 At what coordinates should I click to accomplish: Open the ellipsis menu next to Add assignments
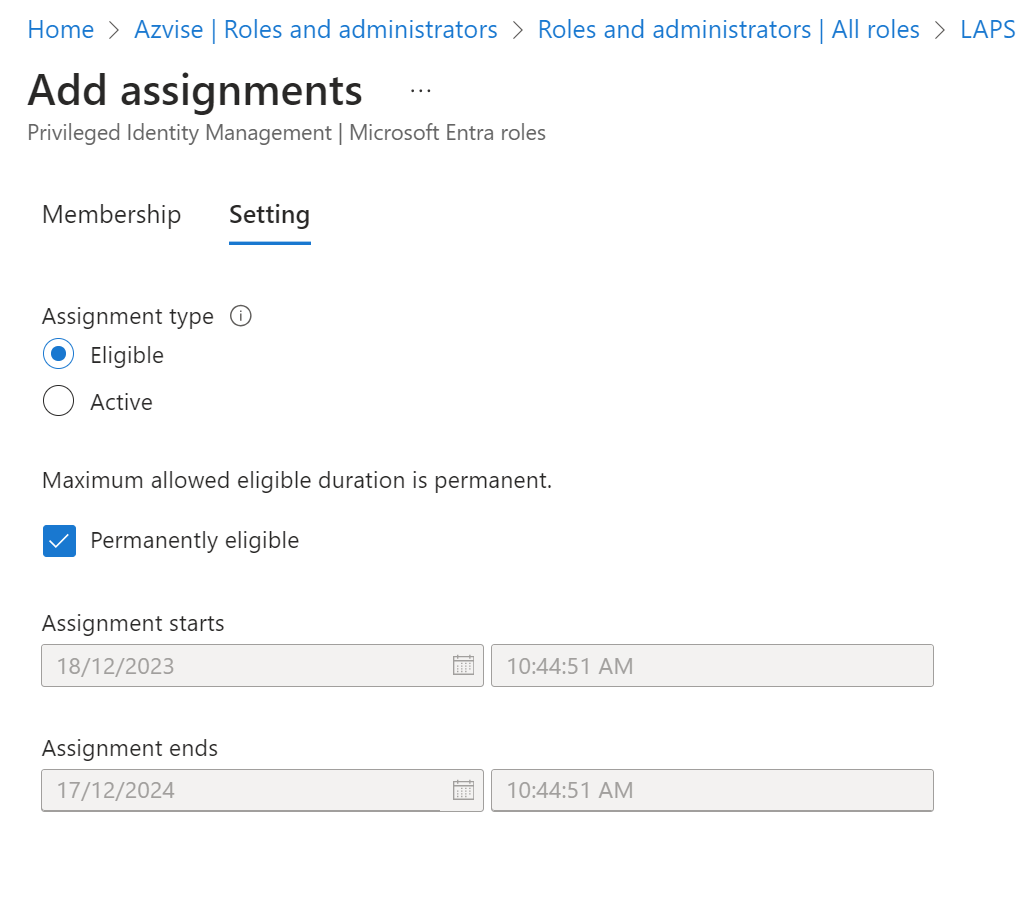[420, 90]
